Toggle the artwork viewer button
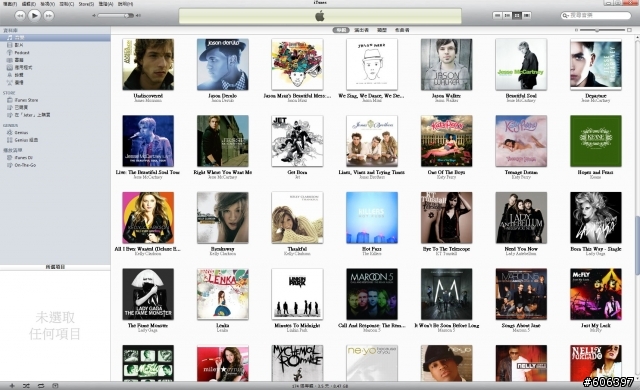Image resolution: width=640 pixels, height=390 pixels. point(55,386)
